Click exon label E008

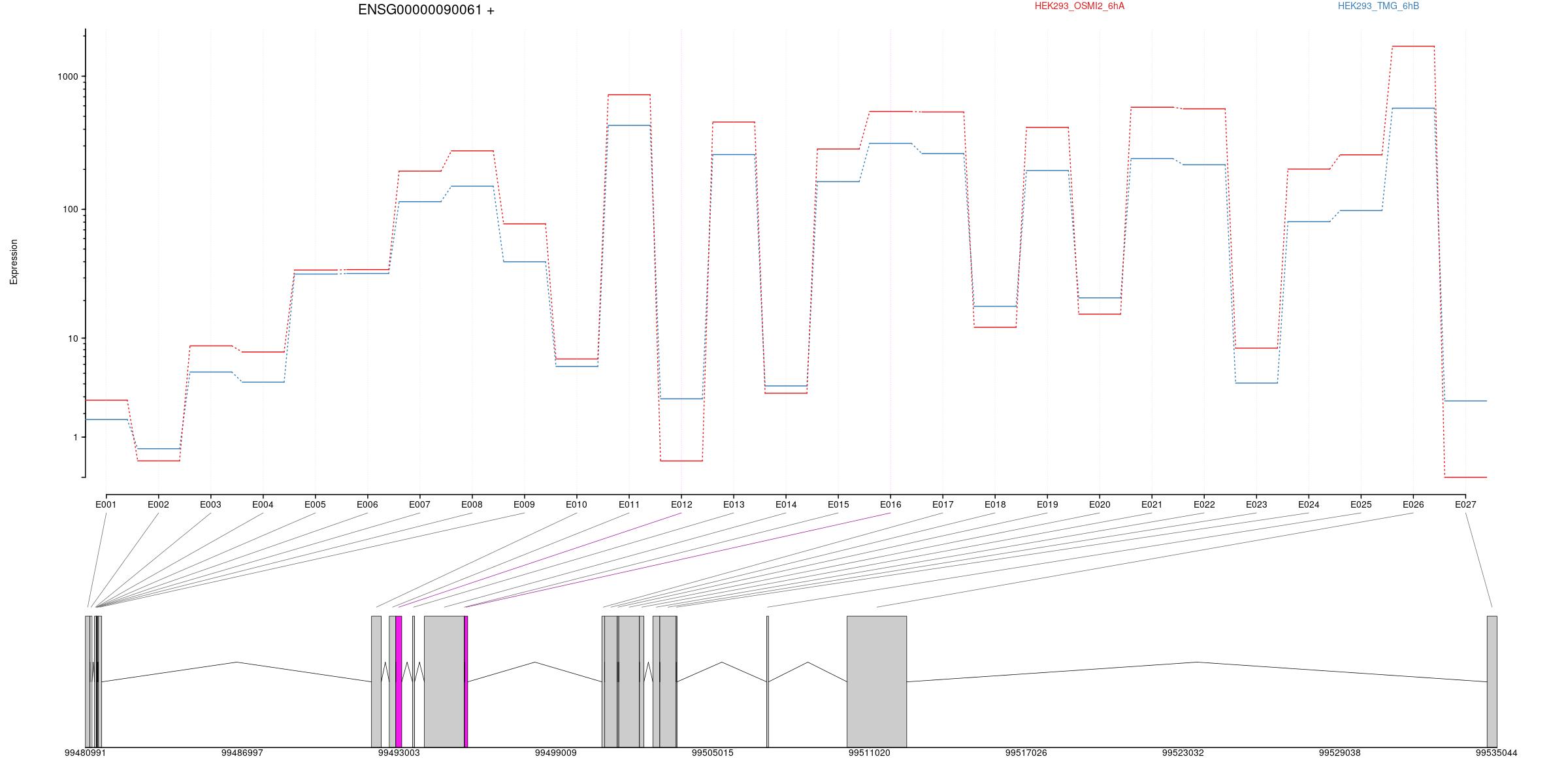472,504
